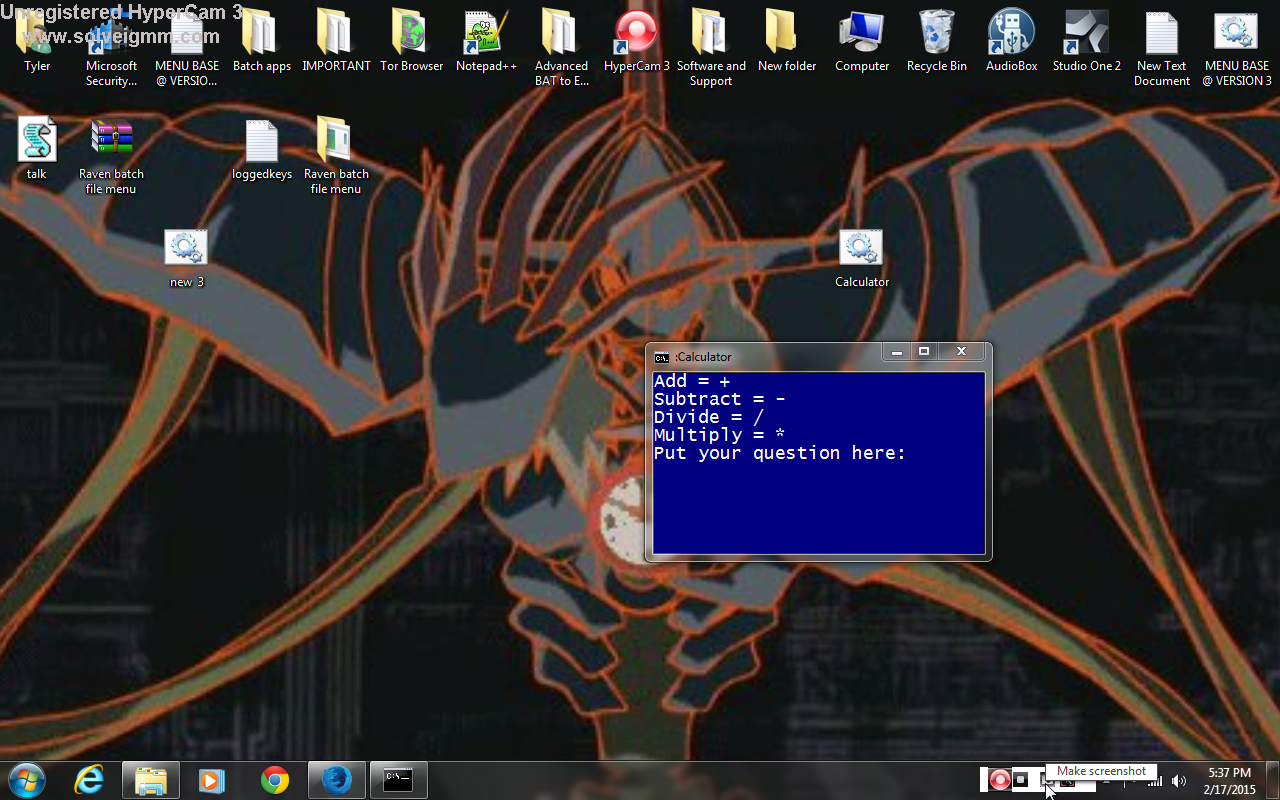Open Google Chrome from the taskbar
The image size is (1280, 800).
point(275,780)
